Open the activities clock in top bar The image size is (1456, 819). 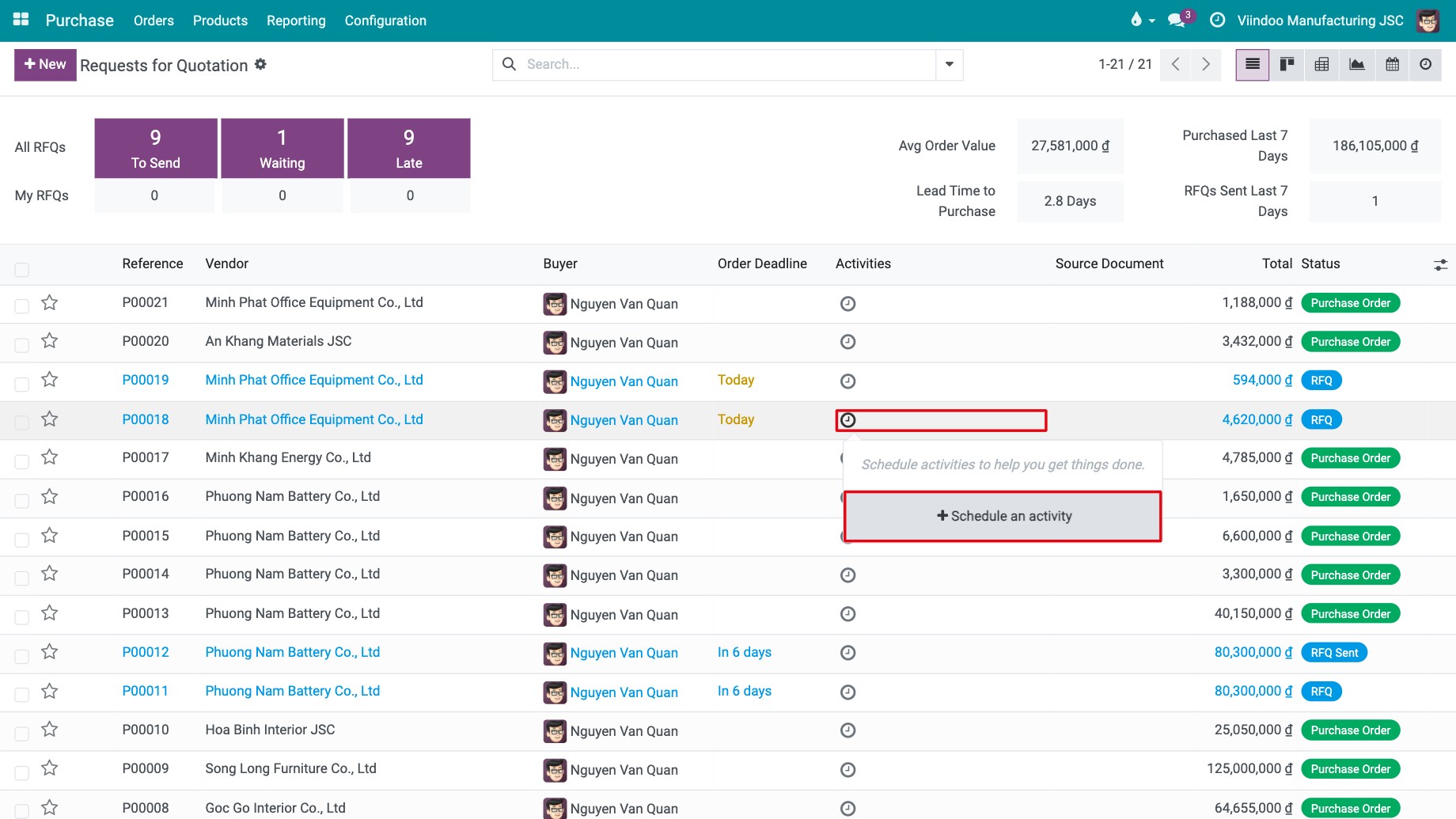coord(1218,20)
